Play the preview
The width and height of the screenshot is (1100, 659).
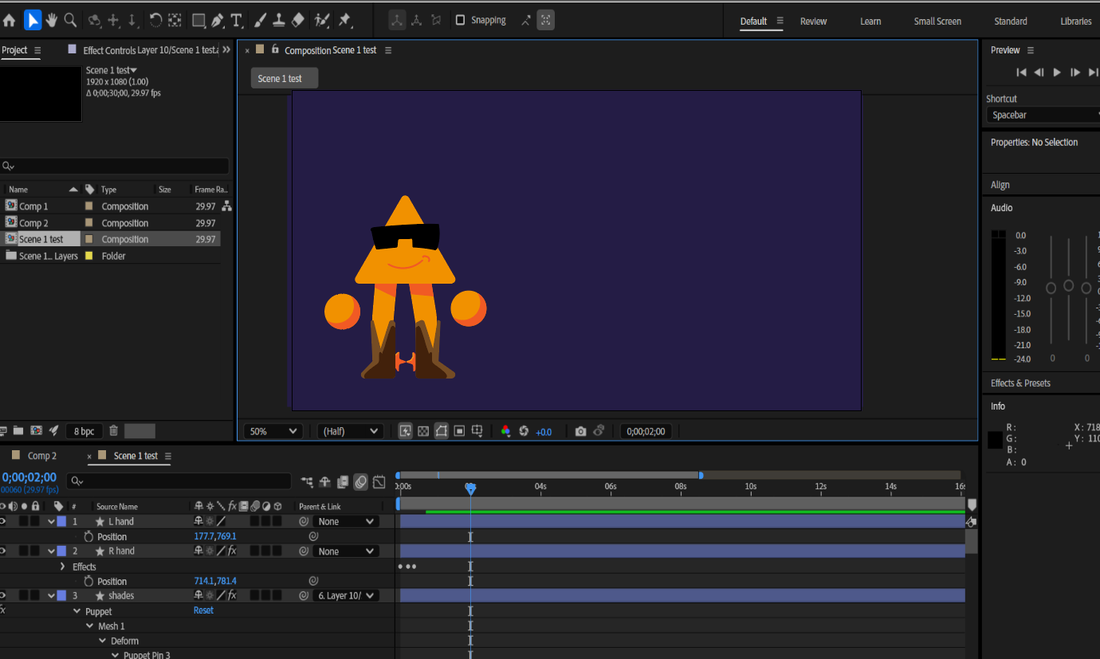1057,72
